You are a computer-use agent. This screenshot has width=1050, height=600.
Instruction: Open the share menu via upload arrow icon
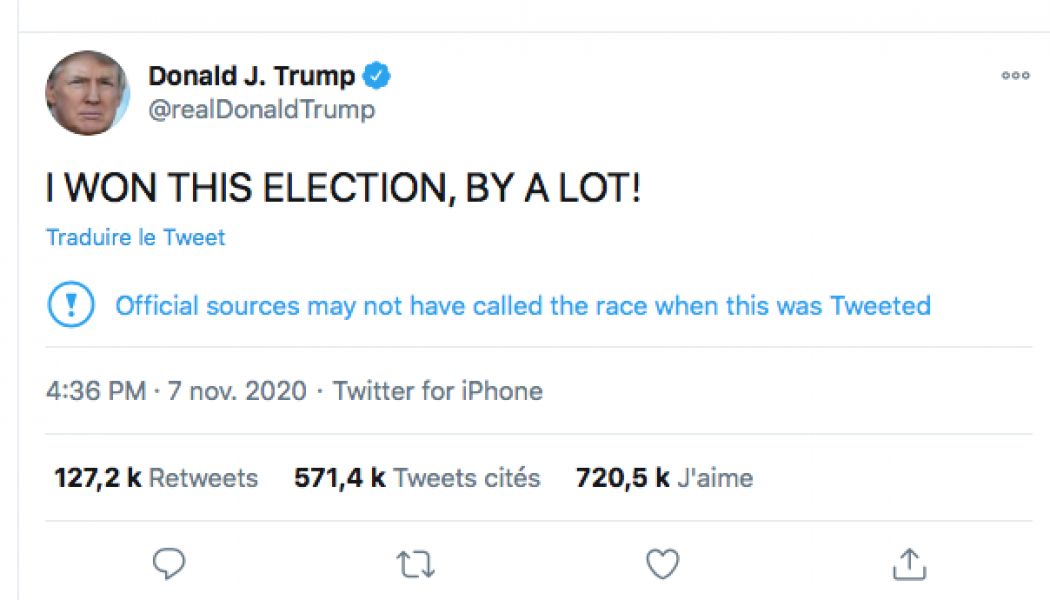click(908, 563)
